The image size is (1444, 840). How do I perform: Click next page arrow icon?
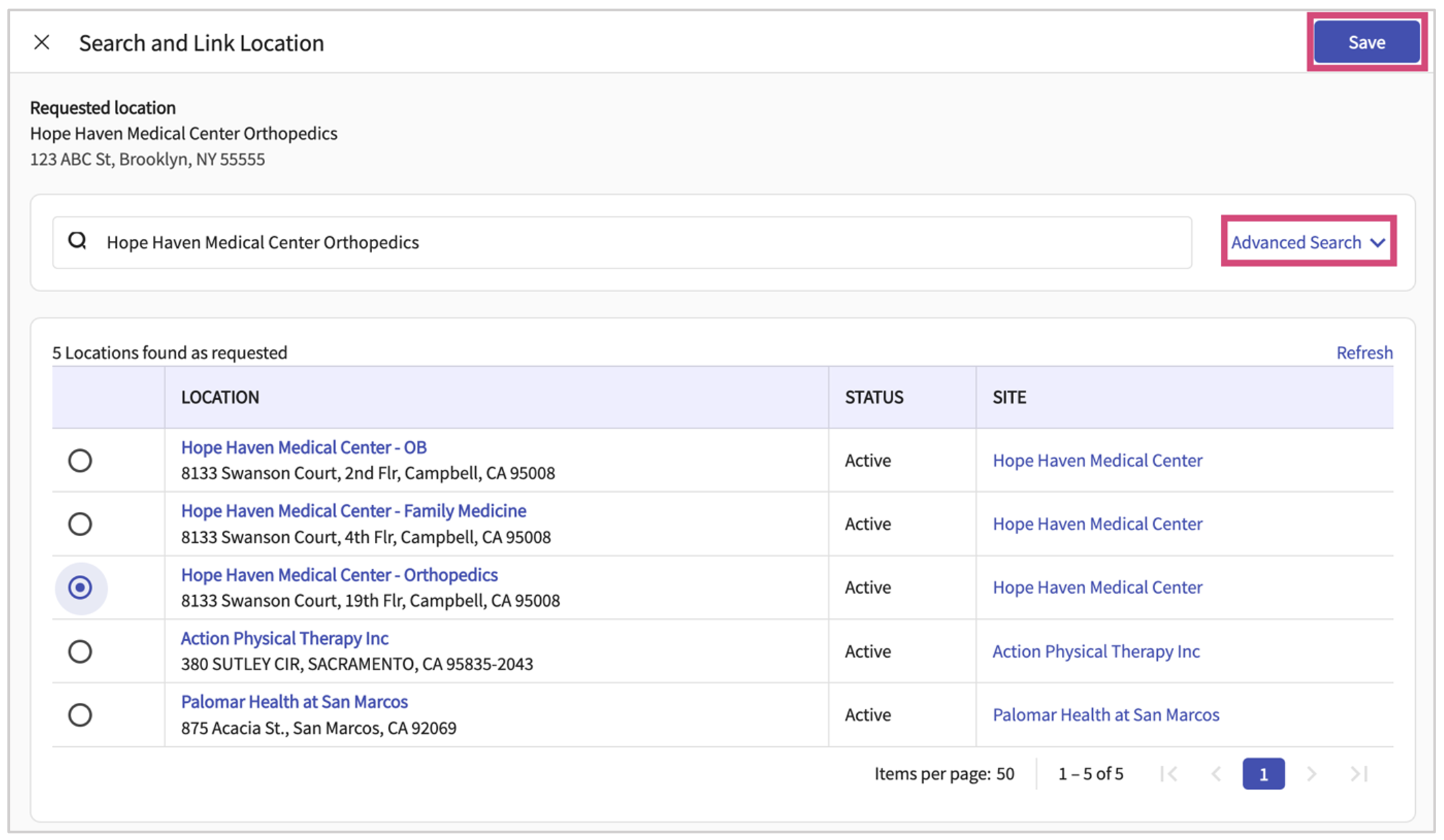1311,774
